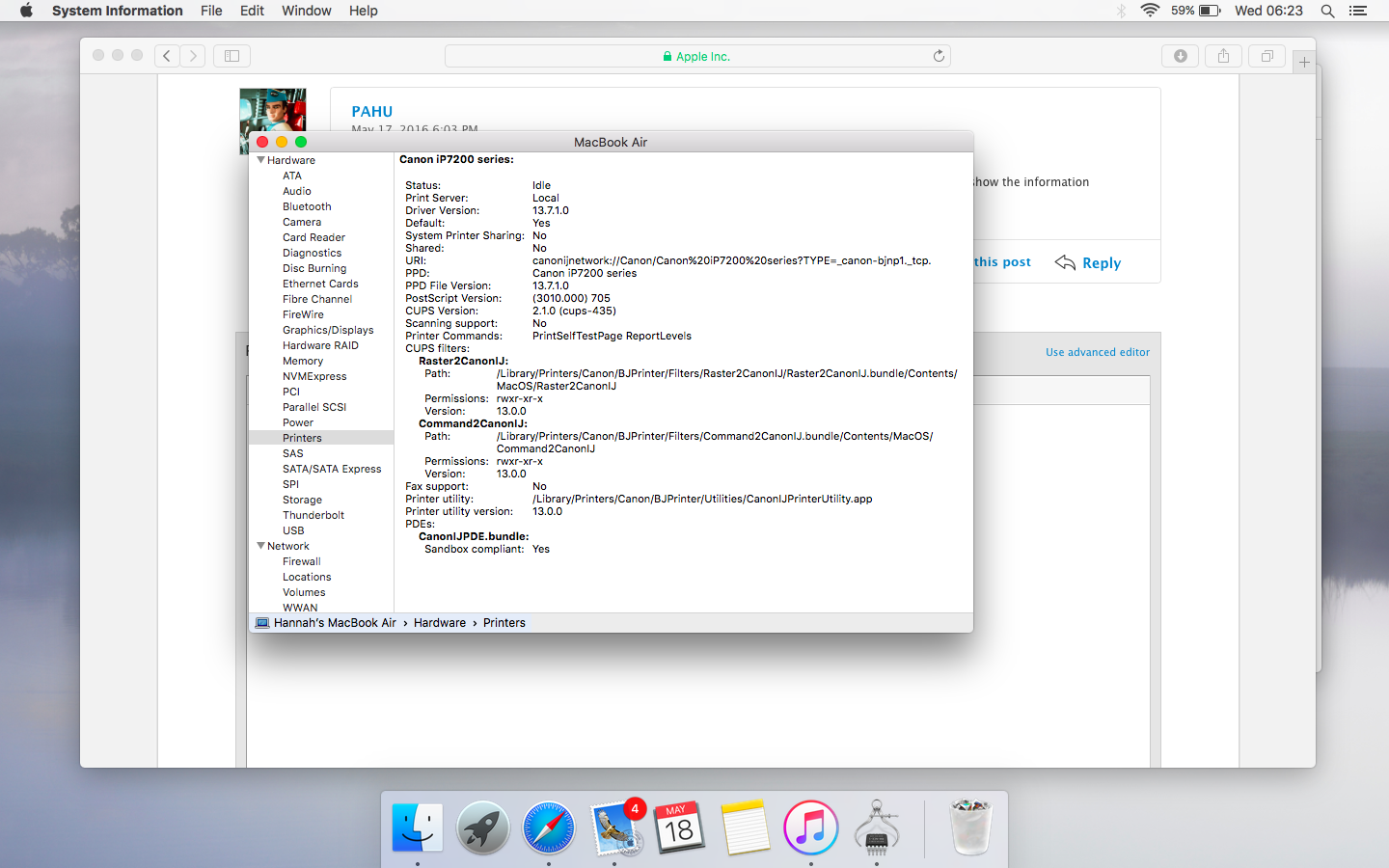The height and width of the screenshot is (868, 1389).
Task: Show all Safari tabs
Action: click(1266, 56)
